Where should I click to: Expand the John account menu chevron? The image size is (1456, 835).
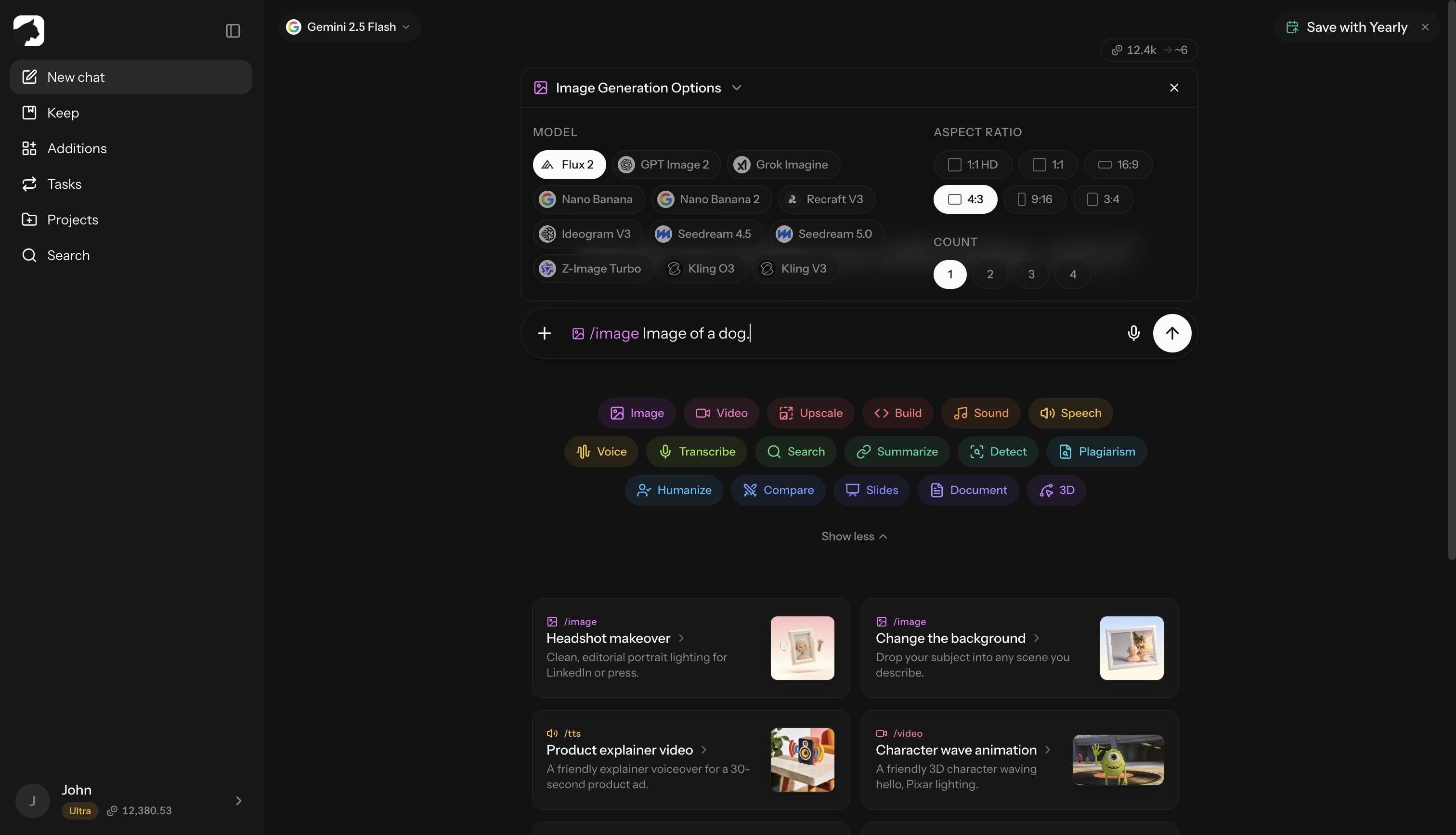click(238, 801)
